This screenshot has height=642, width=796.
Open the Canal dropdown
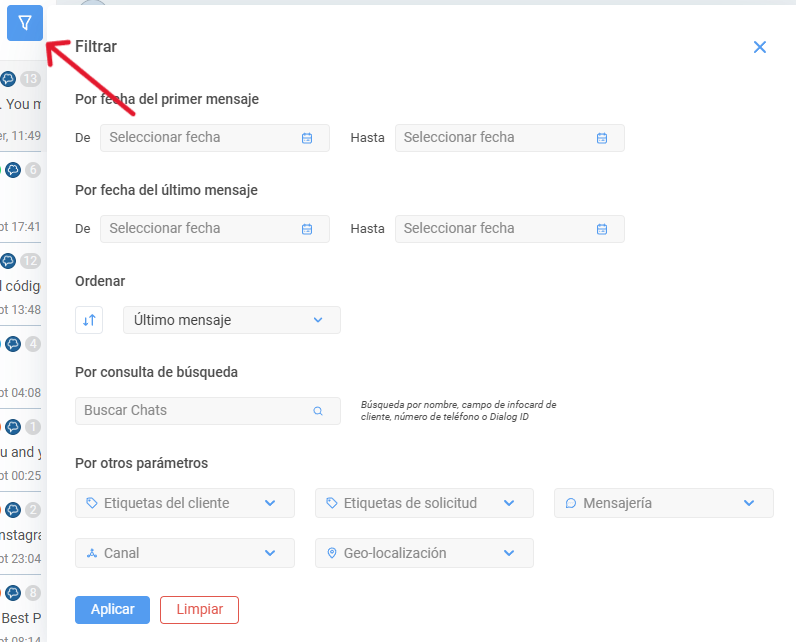[185, 553]
